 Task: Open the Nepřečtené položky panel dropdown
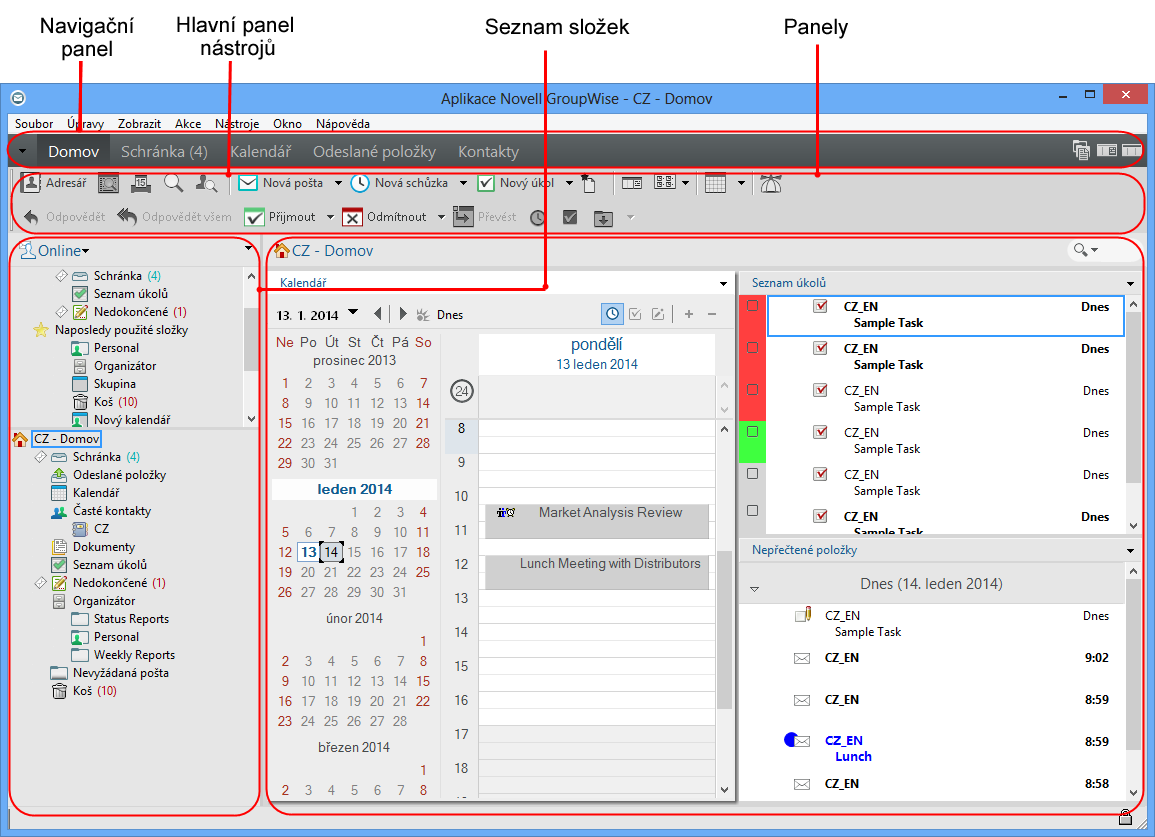[x=1131, y=551]
